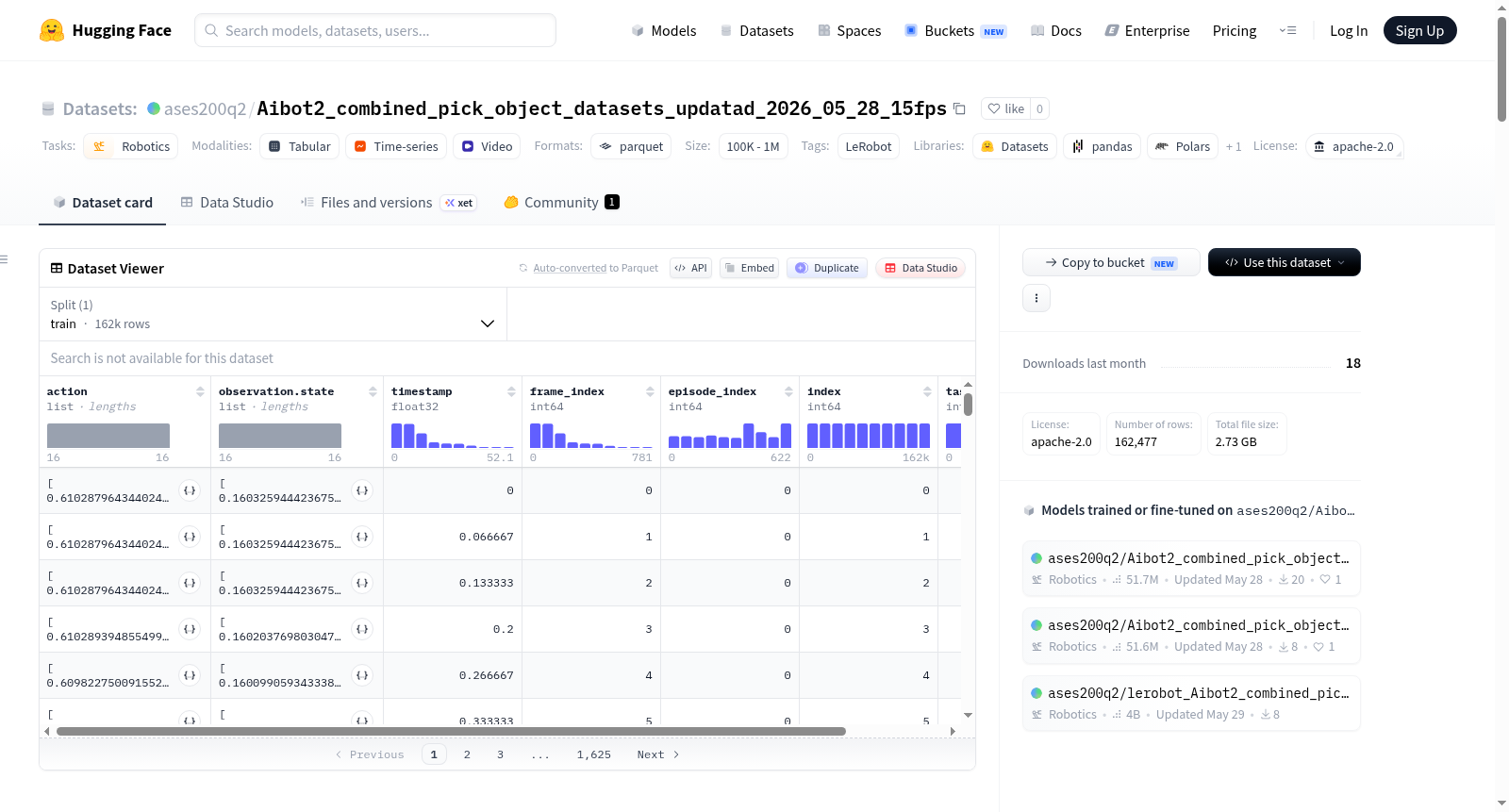Filter by Time-series modality tag
1509x812 pixels.
point(396,146)
